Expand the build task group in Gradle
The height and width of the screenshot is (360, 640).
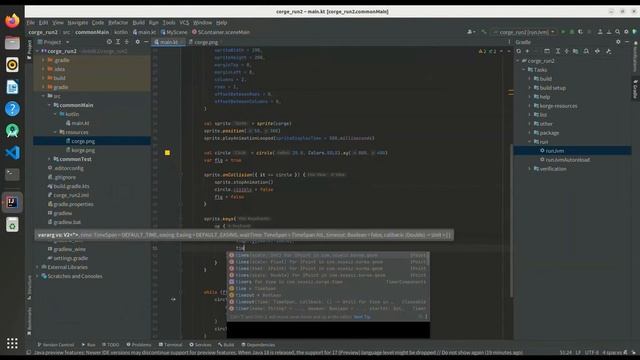530,79
